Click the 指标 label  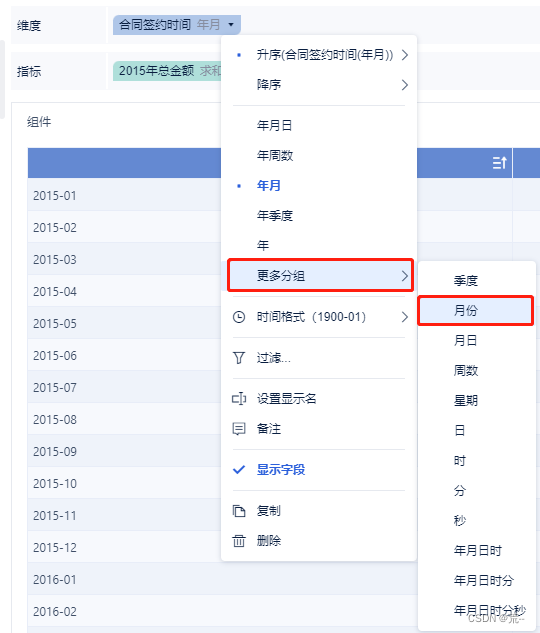click(x=29, y=71)
